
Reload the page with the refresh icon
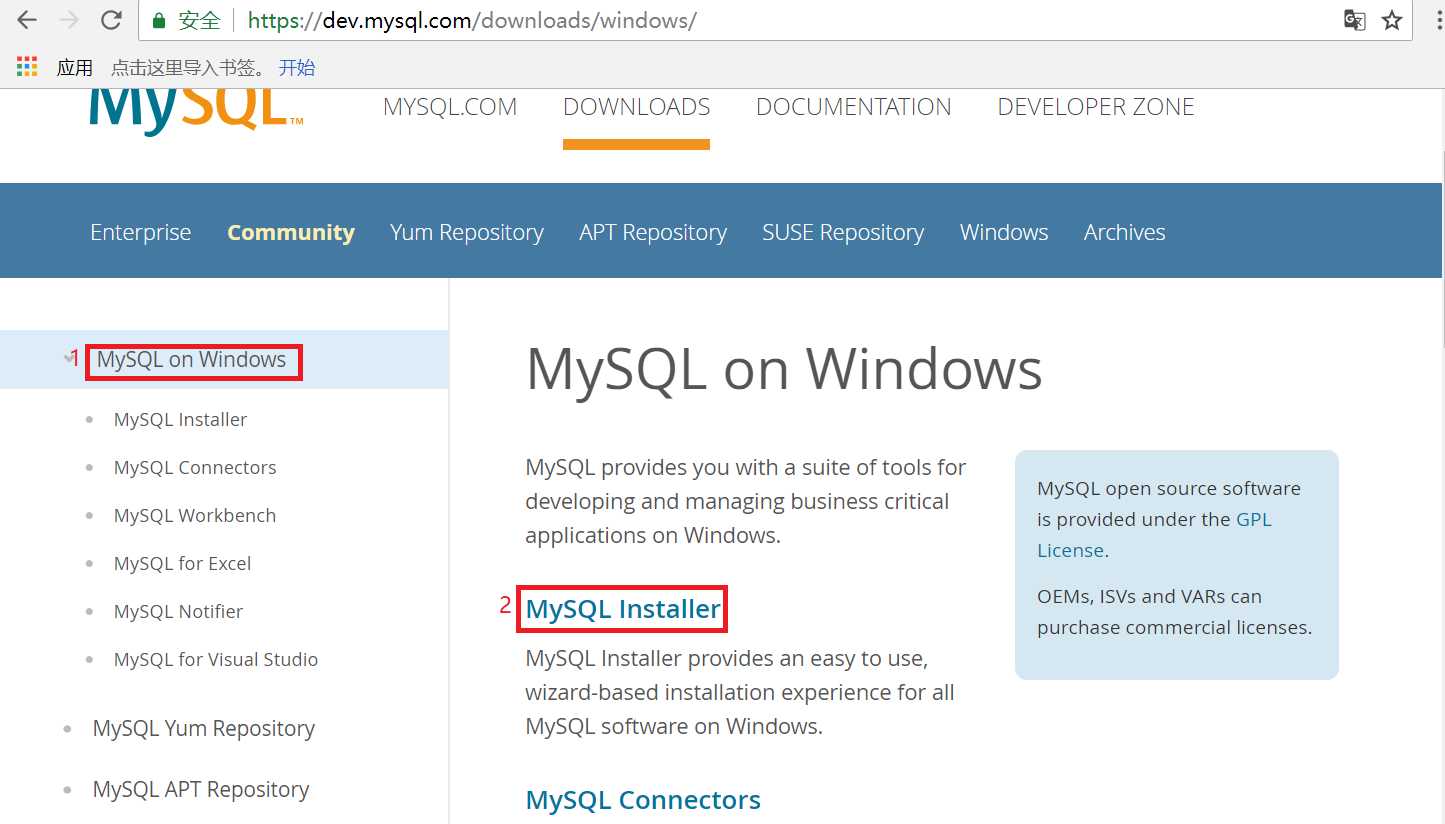coord(112,20)
